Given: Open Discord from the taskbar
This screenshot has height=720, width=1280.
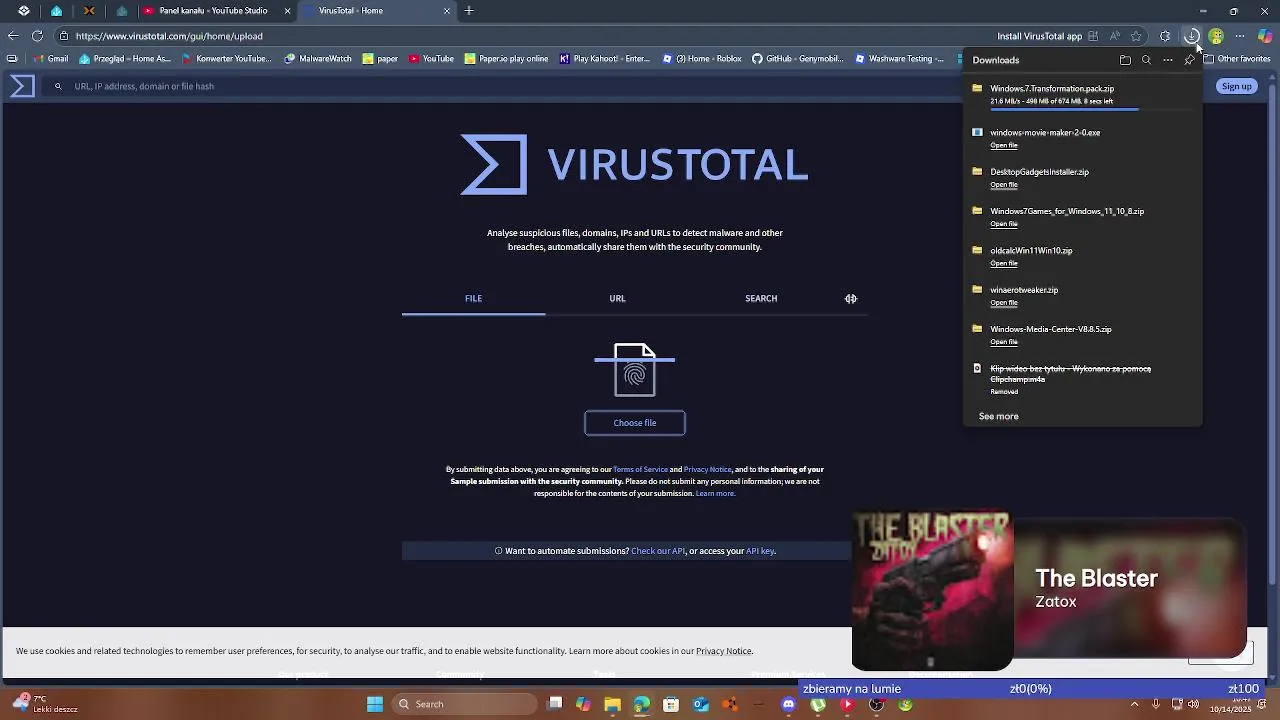Looking at the screenshot, I should 788,704.
